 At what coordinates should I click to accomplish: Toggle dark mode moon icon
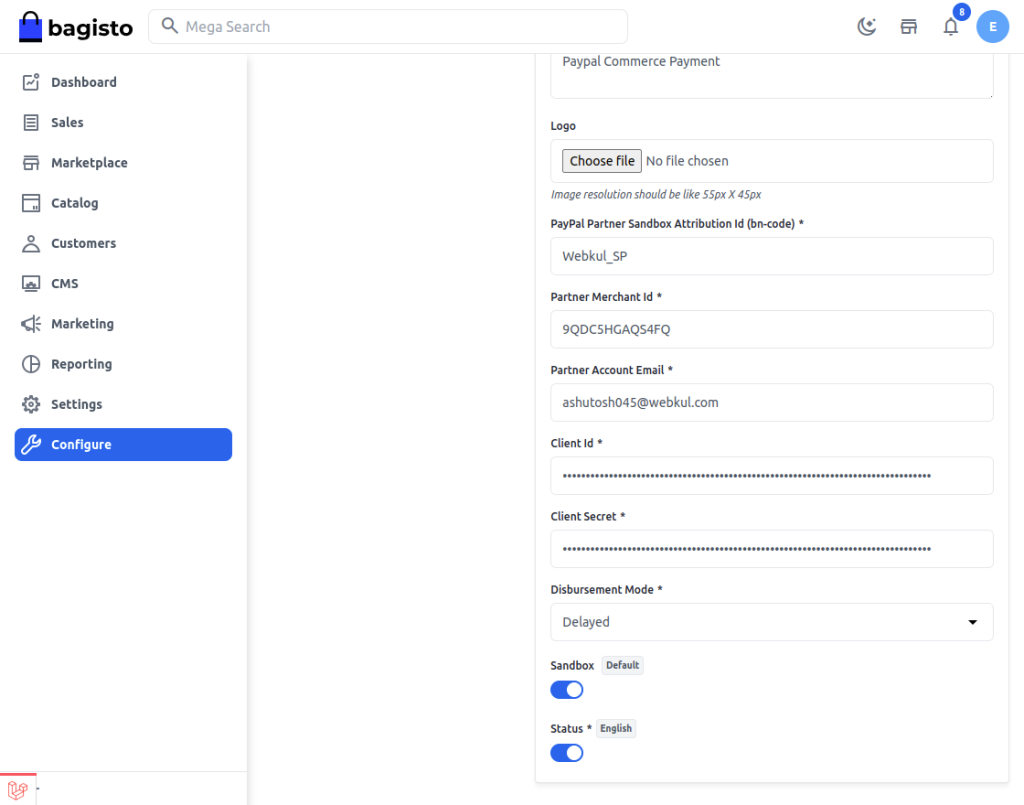click(867, 27)
